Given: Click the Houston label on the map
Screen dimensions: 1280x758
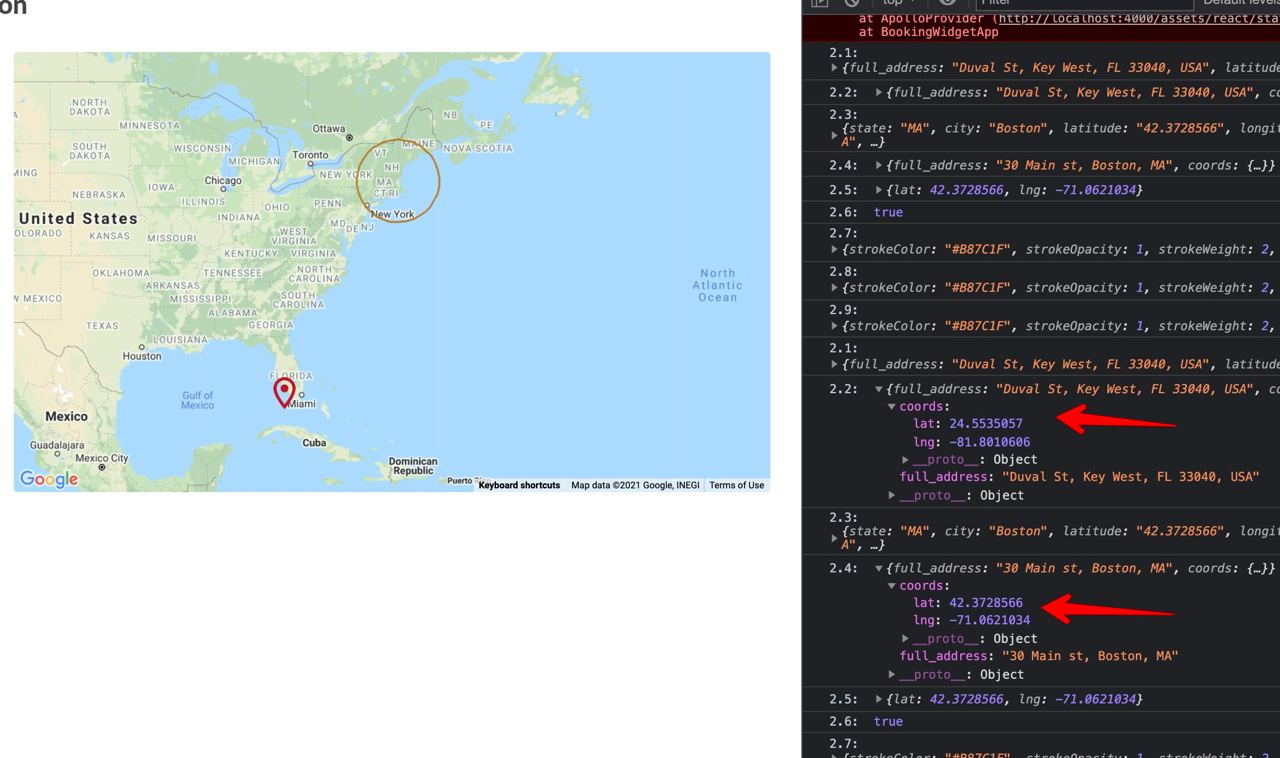Looking at the screenshot, I should click(x=142, y=356).
